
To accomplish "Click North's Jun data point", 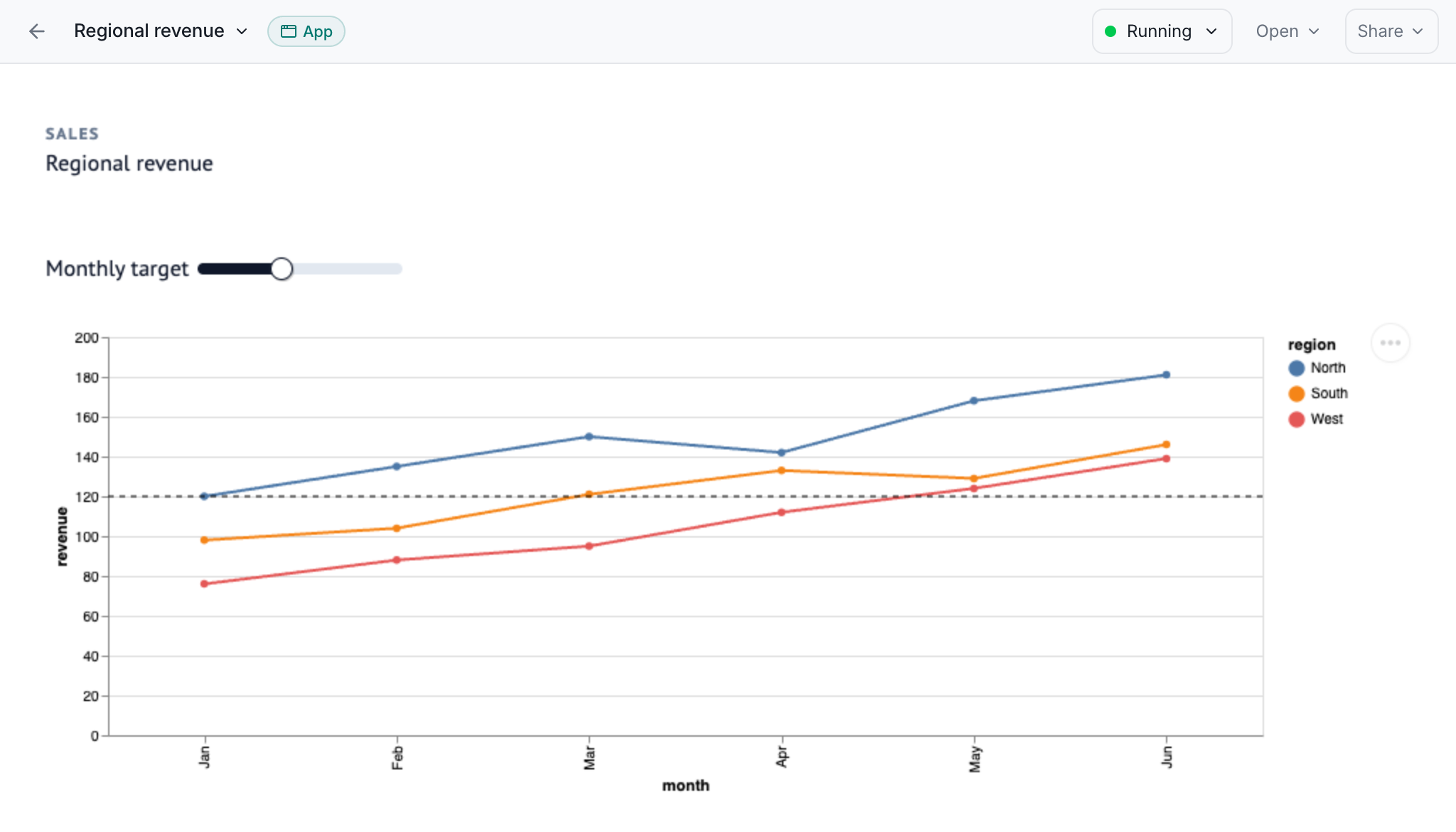I will [x=1166, y=375].
